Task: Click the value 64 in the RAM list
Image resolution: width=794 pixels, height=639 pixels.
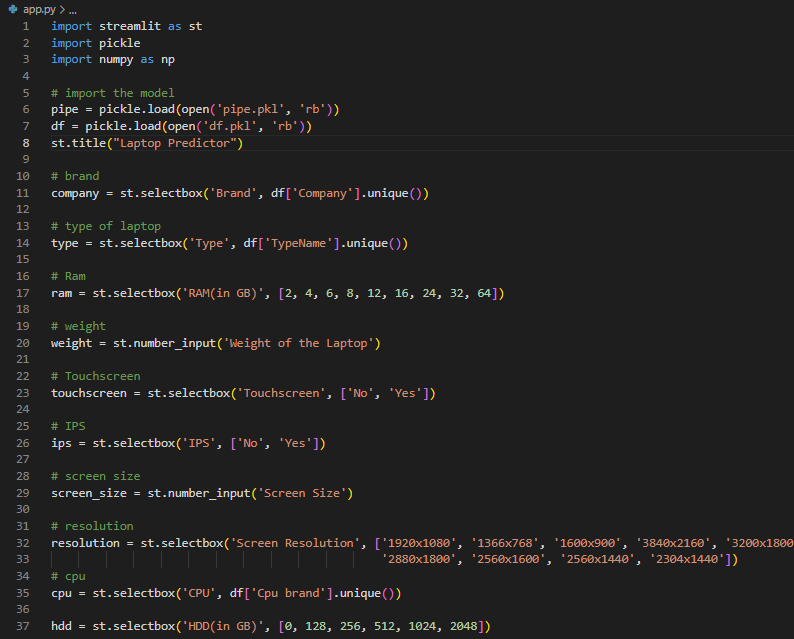Action: coord(484,294)
